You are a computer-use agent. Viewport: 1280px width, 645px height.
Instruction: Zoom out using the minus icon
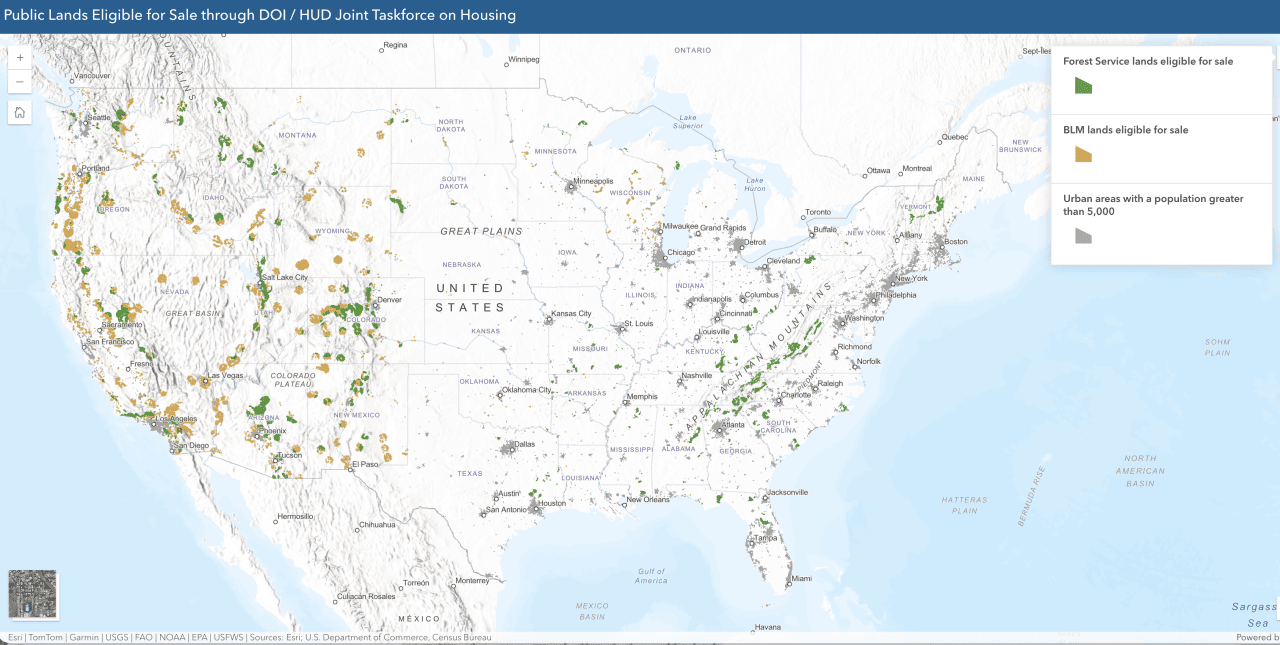(x=19, y=82)
